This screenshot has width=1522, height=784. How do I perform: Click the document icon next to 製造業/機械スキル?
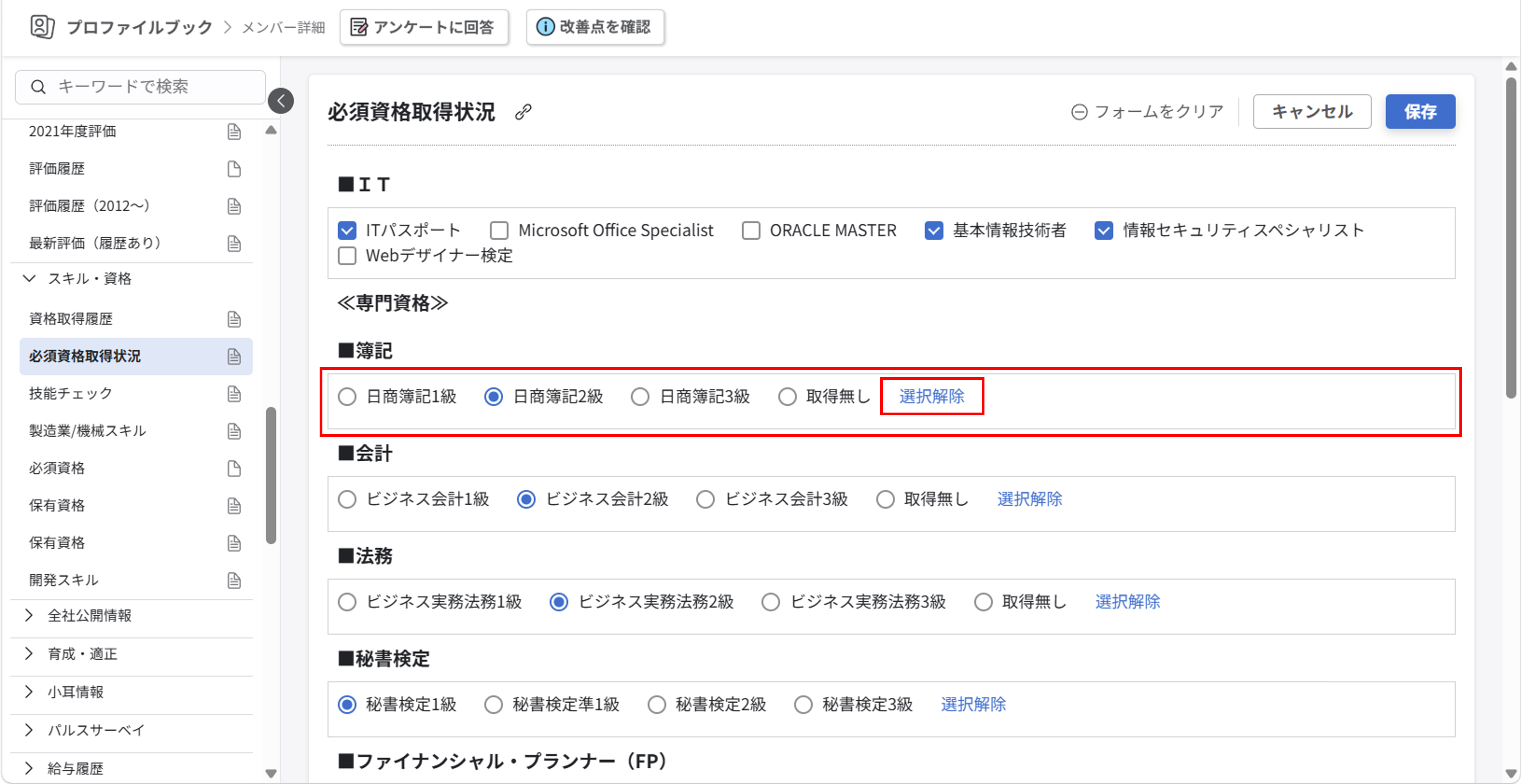(234, 431)
